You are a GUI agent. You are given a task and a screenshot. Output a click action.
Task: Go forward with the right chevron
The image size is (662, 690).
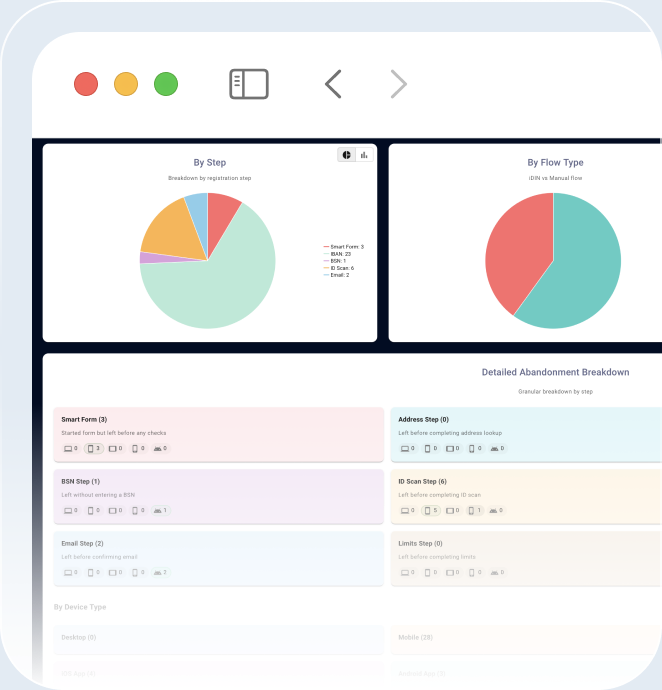pyautogui.click(x=399, y=84)
